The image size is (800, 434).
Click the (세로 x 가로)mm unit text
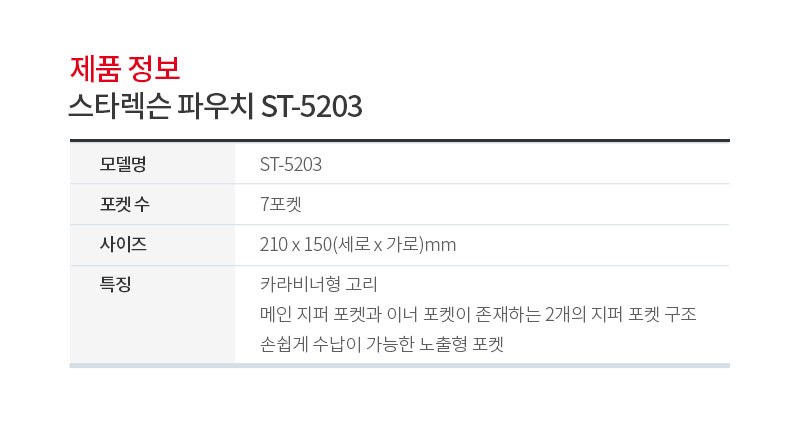point(394,245)
